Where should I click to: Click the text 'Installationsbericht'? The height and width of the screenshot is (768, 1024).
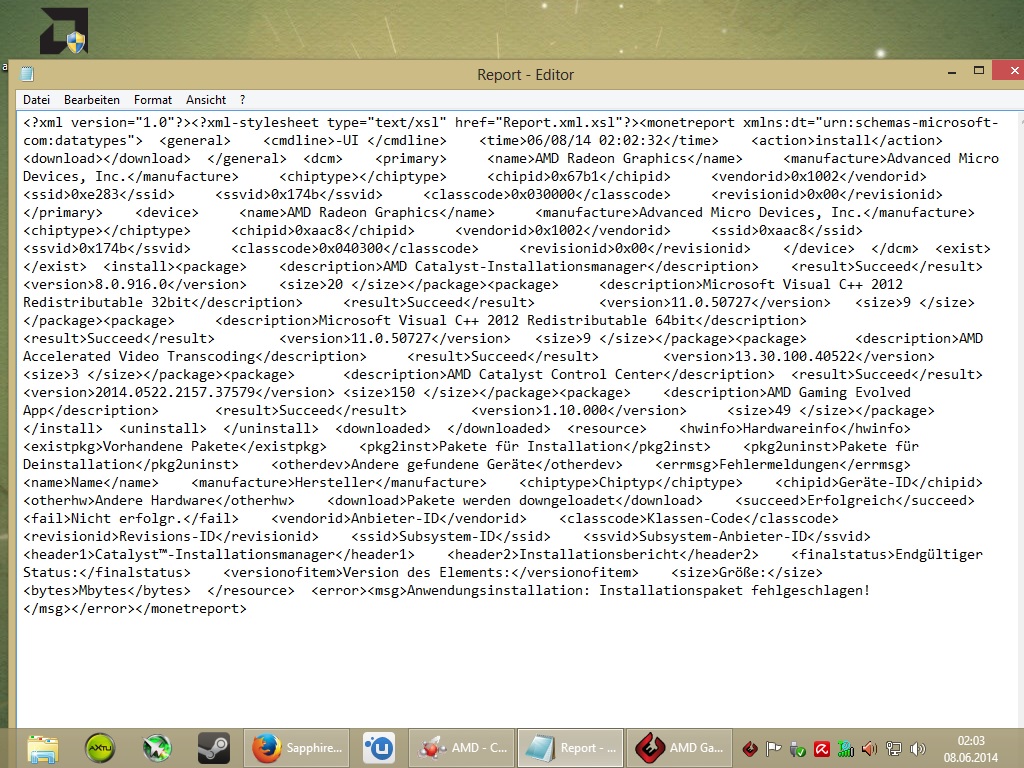599,554
